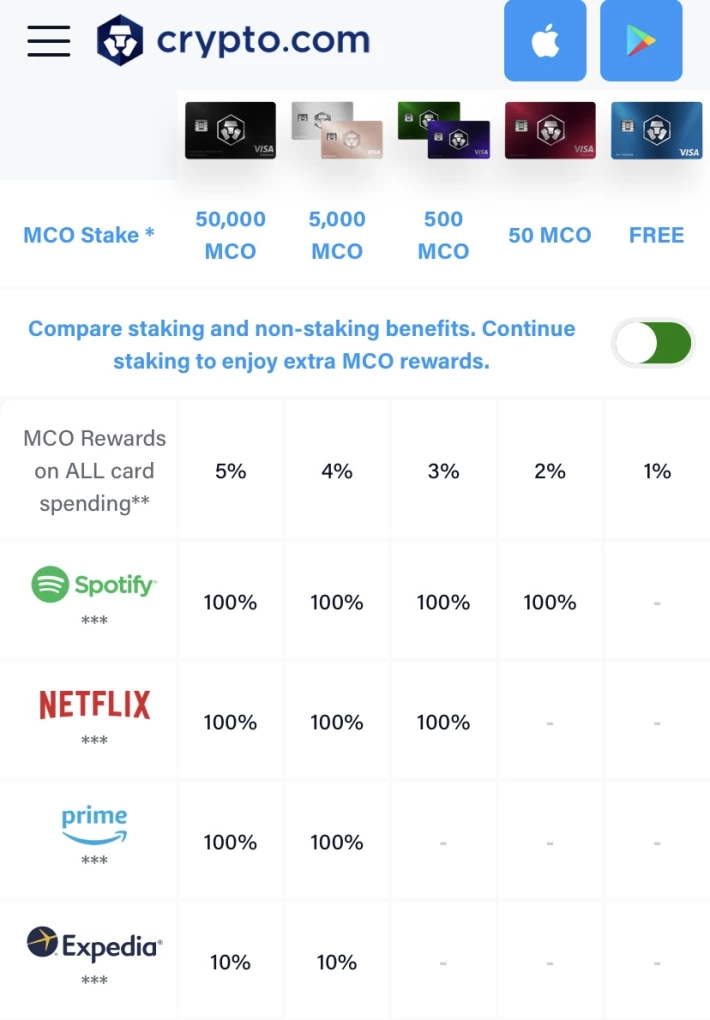Screen dimensions: 710x1020
Task: Select the FREE stake tier
Action: [656, 235]
